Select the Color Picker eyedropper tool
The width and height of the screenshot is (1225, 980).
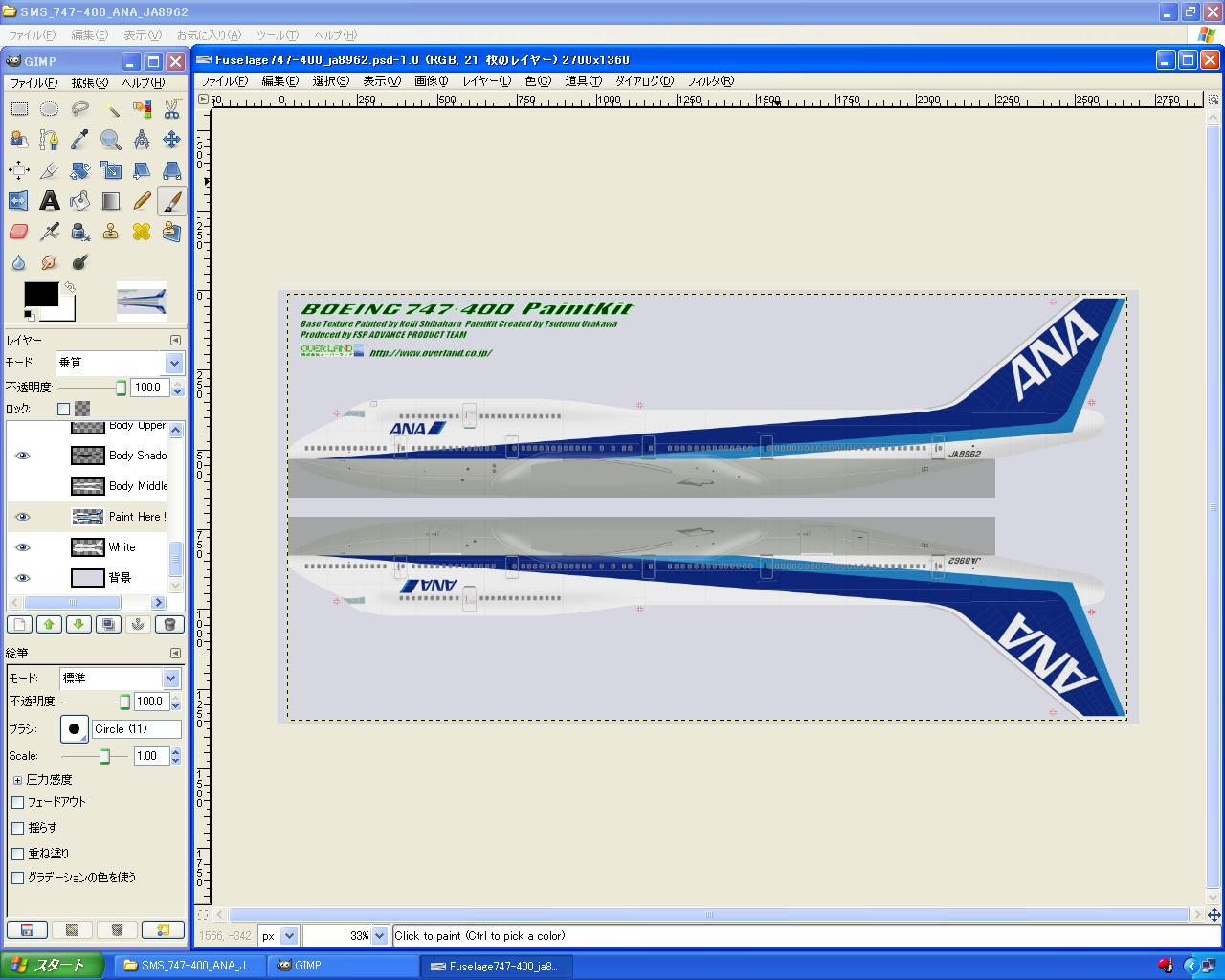[79, 140]
